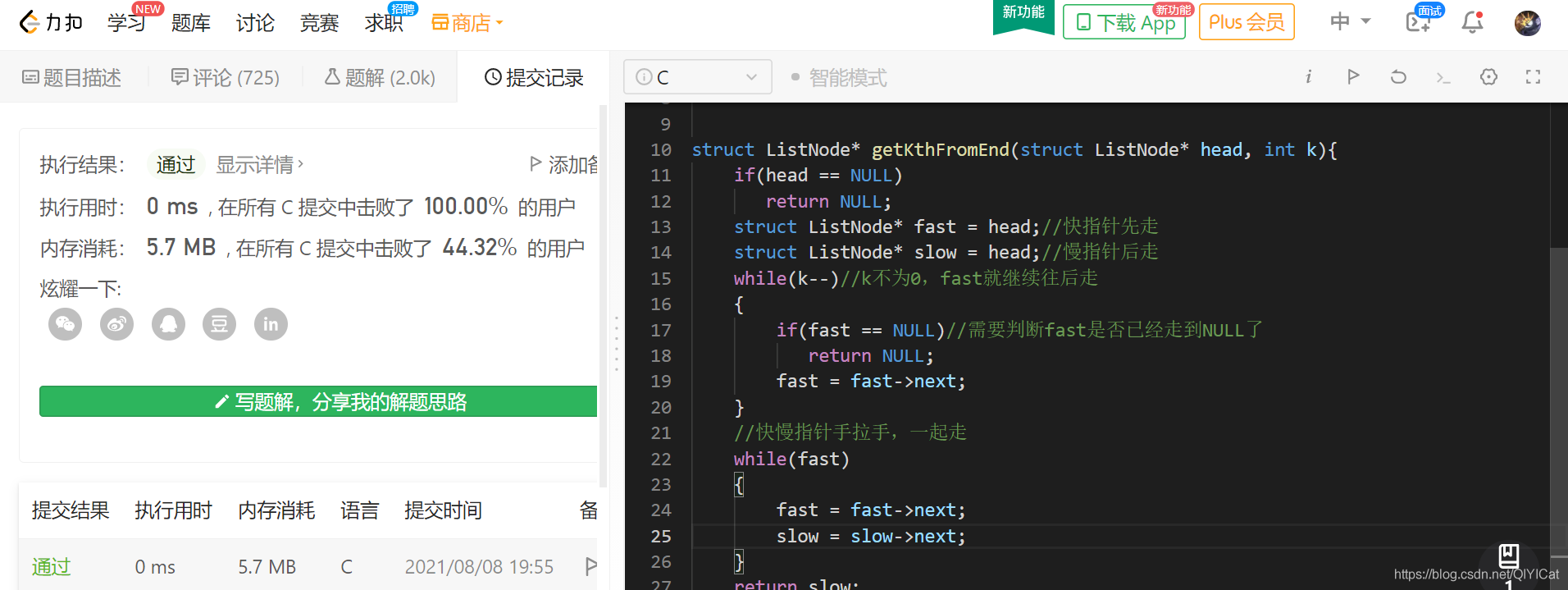
Task: Open the 面试 mock interview icon
Action: pyautogui.click(x=1419, y=22)
